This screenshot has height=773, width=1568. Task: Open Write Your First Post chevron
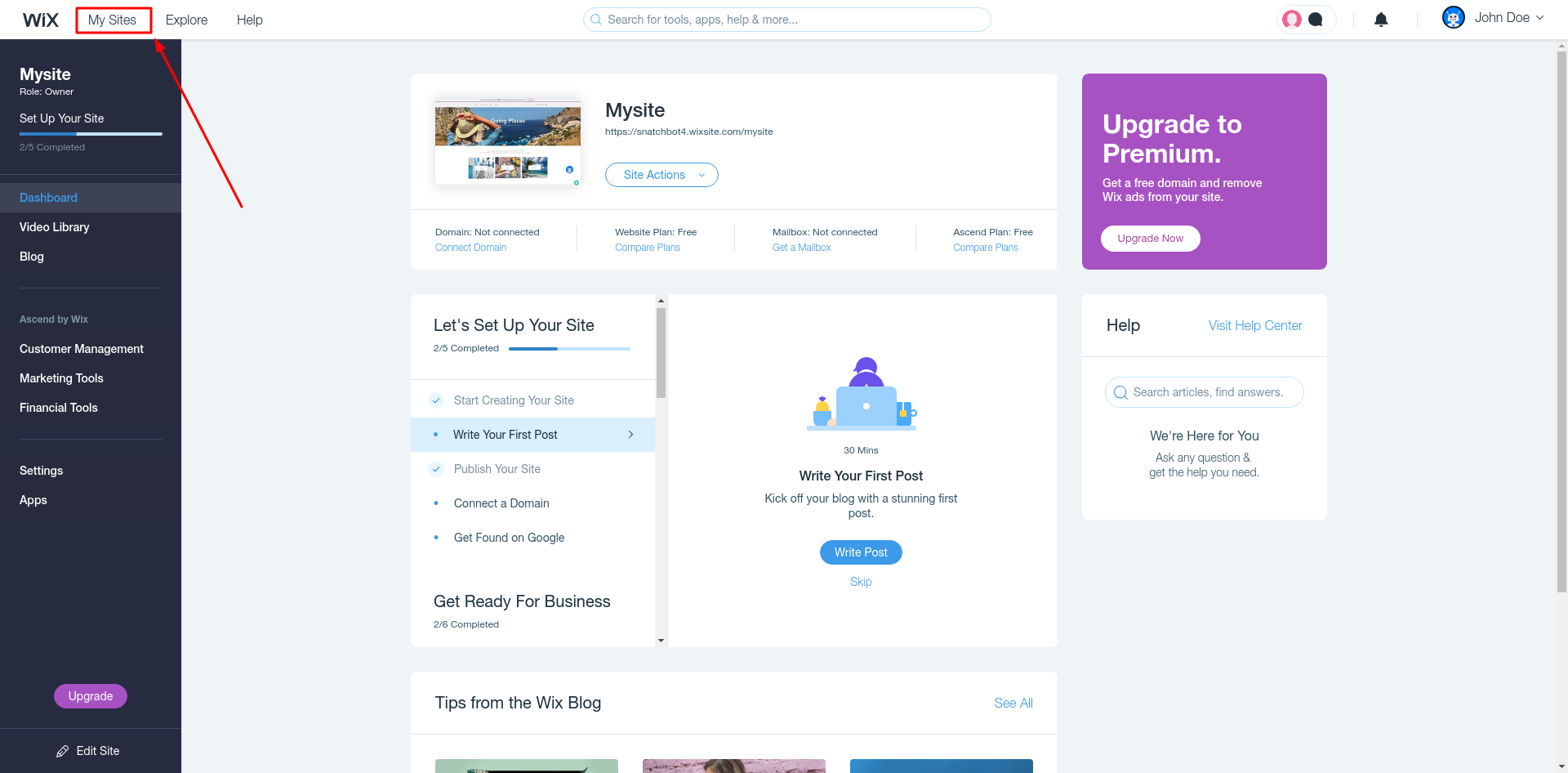630,435
